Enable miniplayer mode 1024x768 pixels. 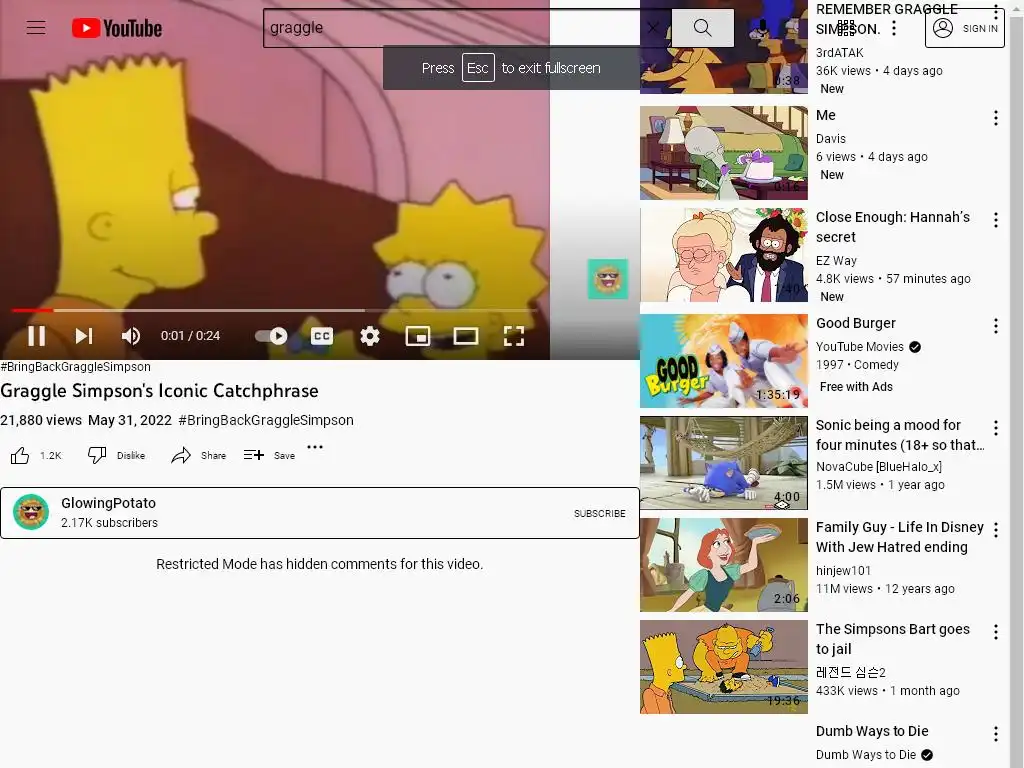tap(418, 336)
